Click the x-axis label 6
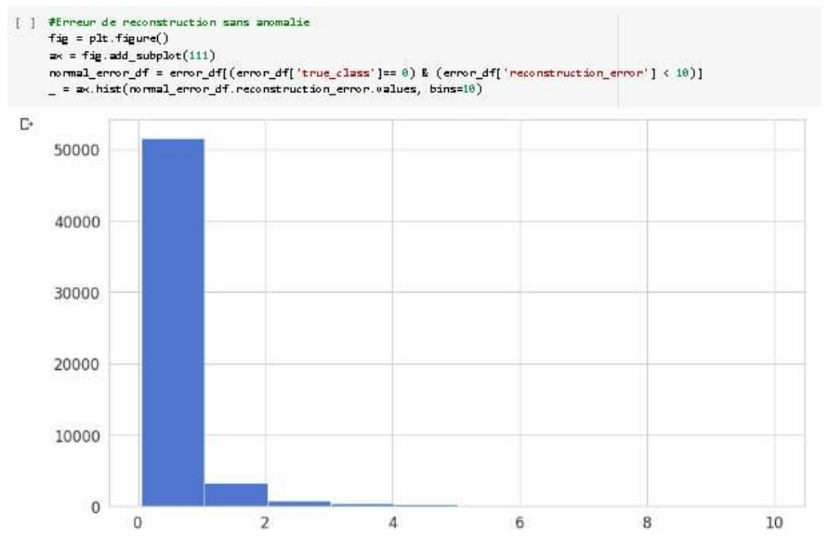The image size is (831, 546). 520,523
